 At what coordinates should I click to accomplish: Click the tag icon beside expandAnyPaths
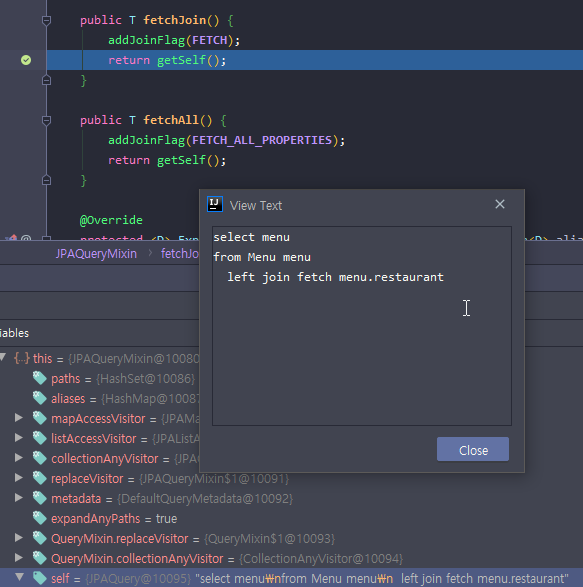[39, 518]
